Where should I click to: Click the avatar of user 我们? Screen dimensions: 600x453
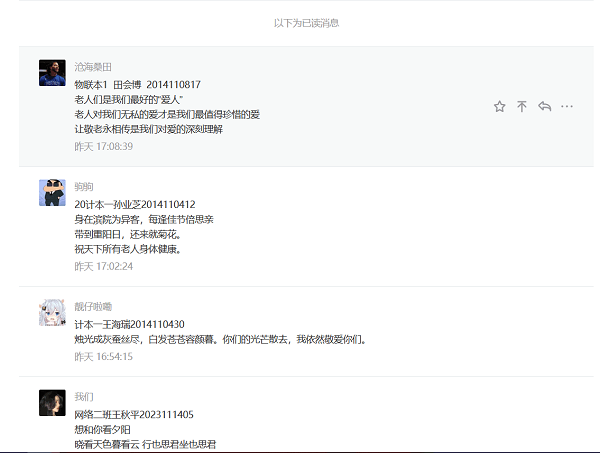(x=52, y=402)
